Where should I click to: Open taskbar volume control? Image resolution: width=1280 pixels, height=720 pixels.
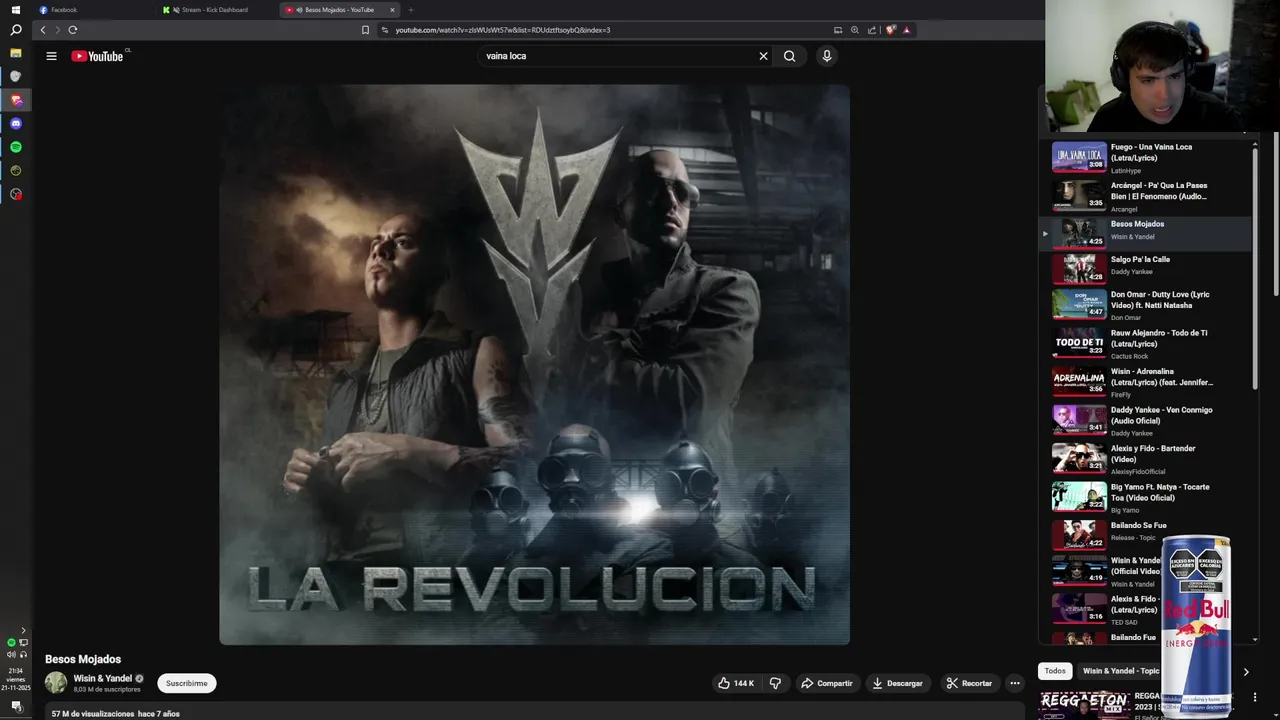pos(11,654)
